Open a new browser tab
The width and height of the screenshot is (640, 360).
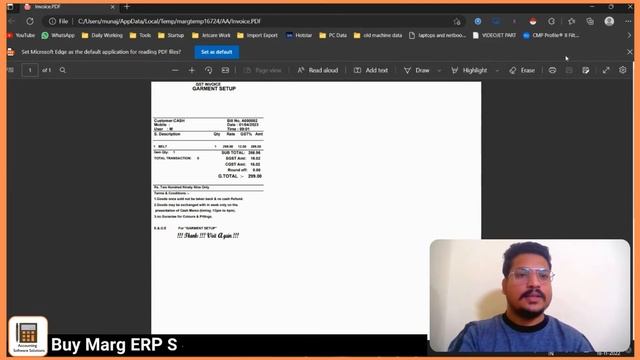click(127, 7)
